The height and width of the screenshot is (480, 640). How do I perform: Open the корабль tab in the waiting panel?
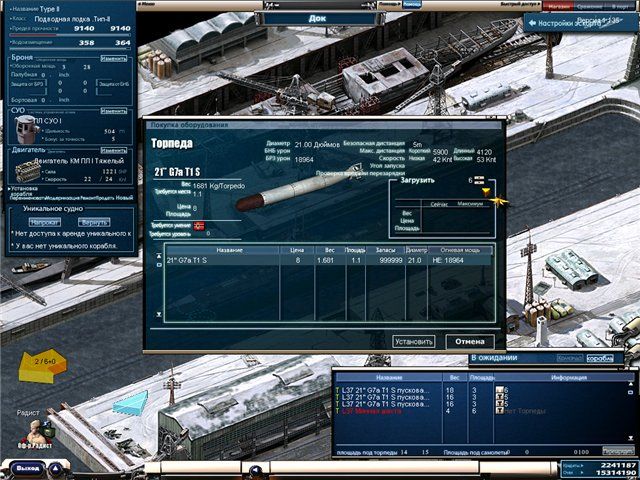[599, 357]
